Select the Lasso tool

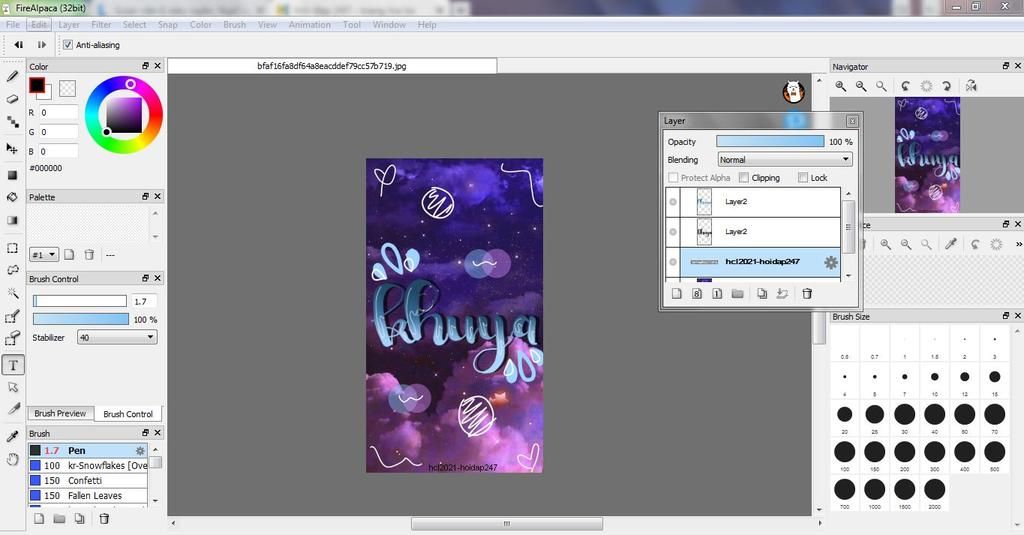point(12,270)
